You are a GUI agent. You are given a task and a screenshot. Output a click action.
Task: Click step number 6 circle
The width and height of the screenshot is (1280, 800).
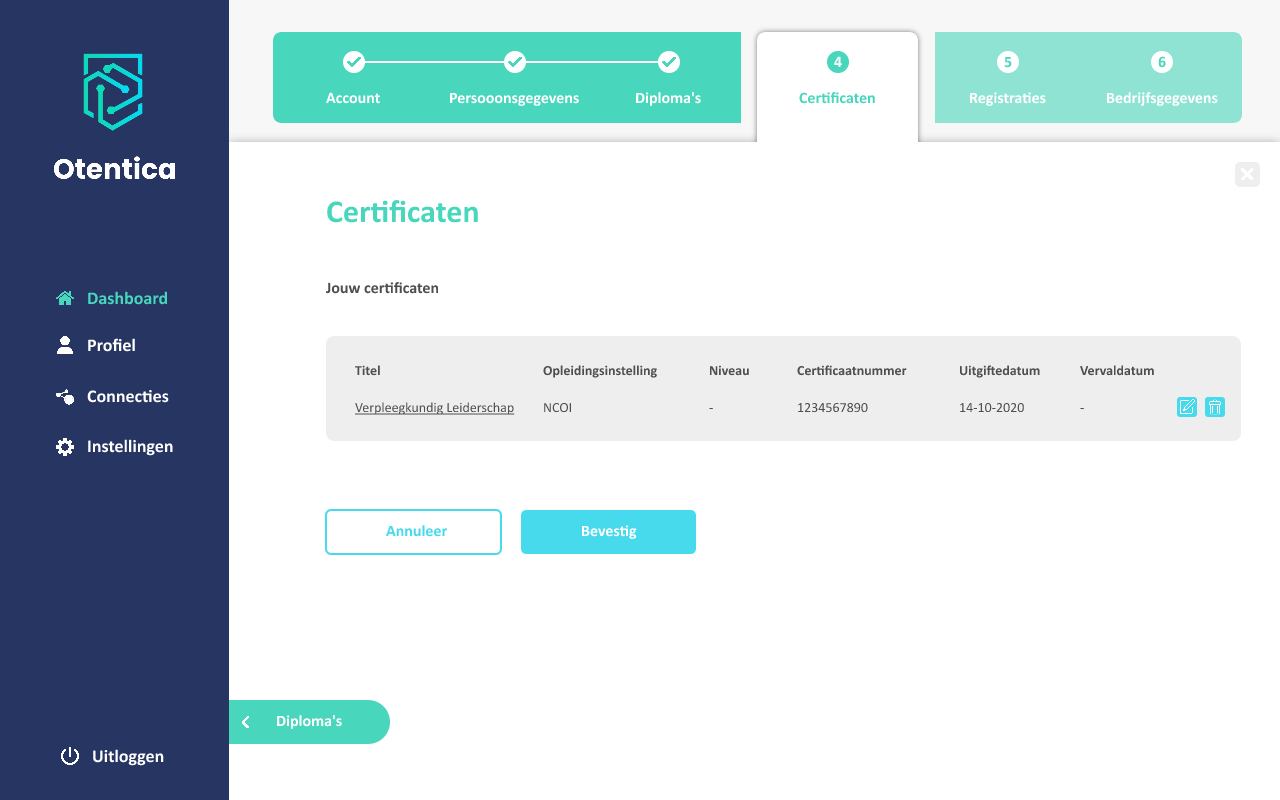(1161, 62)
